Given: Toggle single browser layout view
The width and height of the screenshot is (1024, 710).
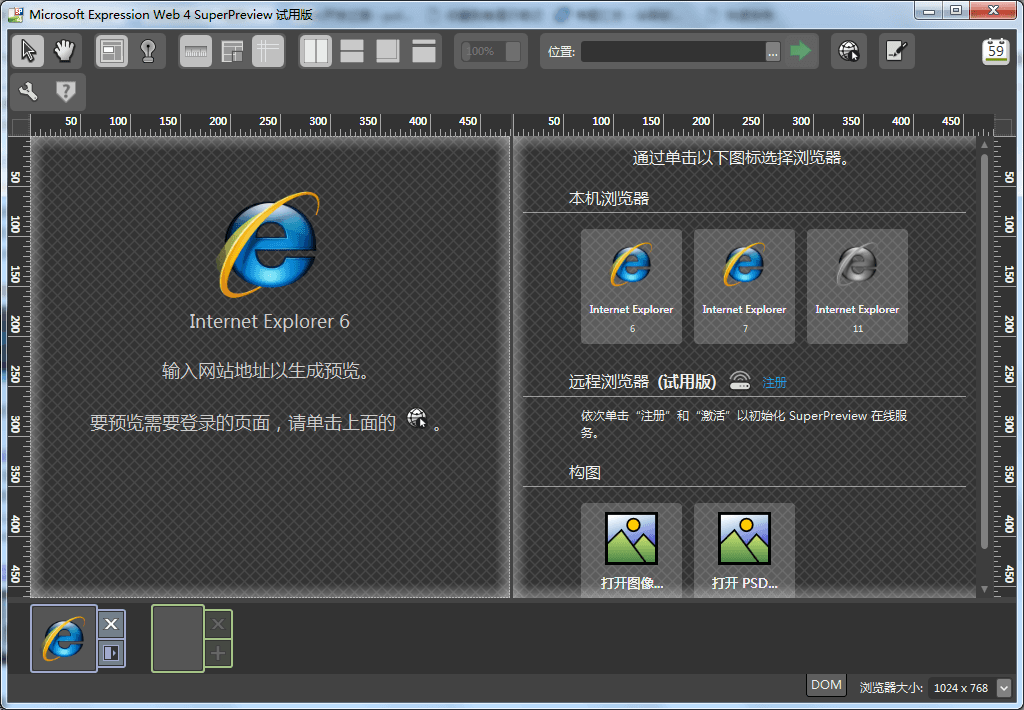Looking at the screenshot, I should [x=387, y=50].
